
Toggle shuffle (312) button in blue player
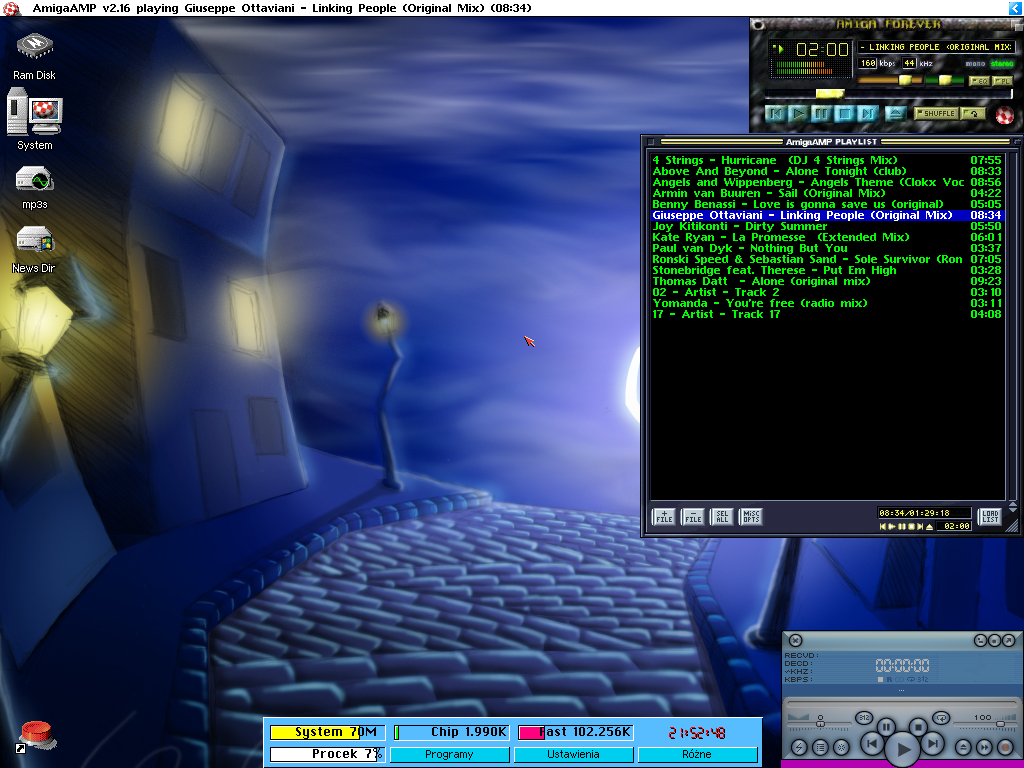click(x=864, y=718)
